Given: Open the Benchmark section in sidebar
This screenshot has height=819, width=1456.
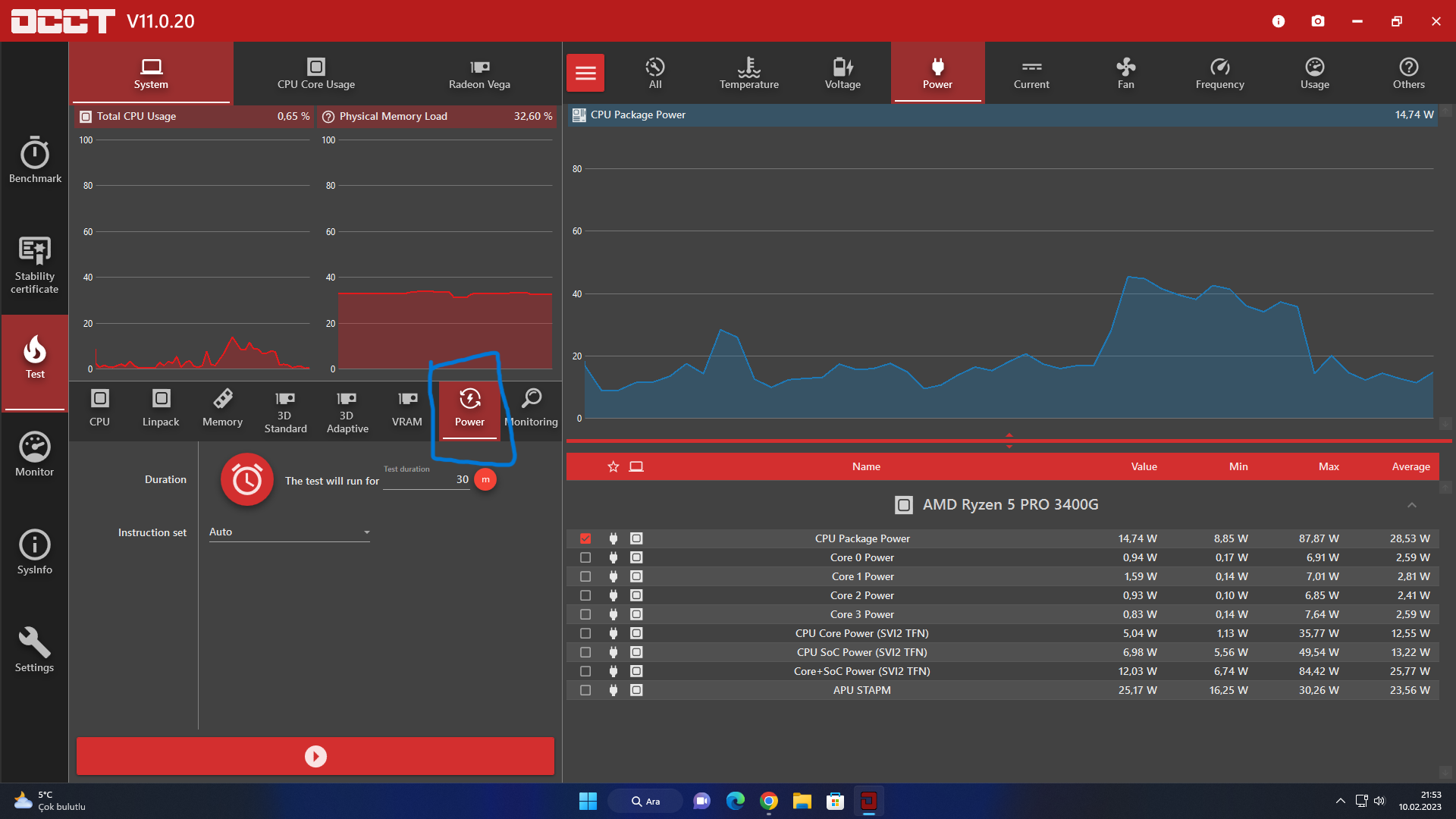Looking at the screenshot, I should click(x=34, y=159).
